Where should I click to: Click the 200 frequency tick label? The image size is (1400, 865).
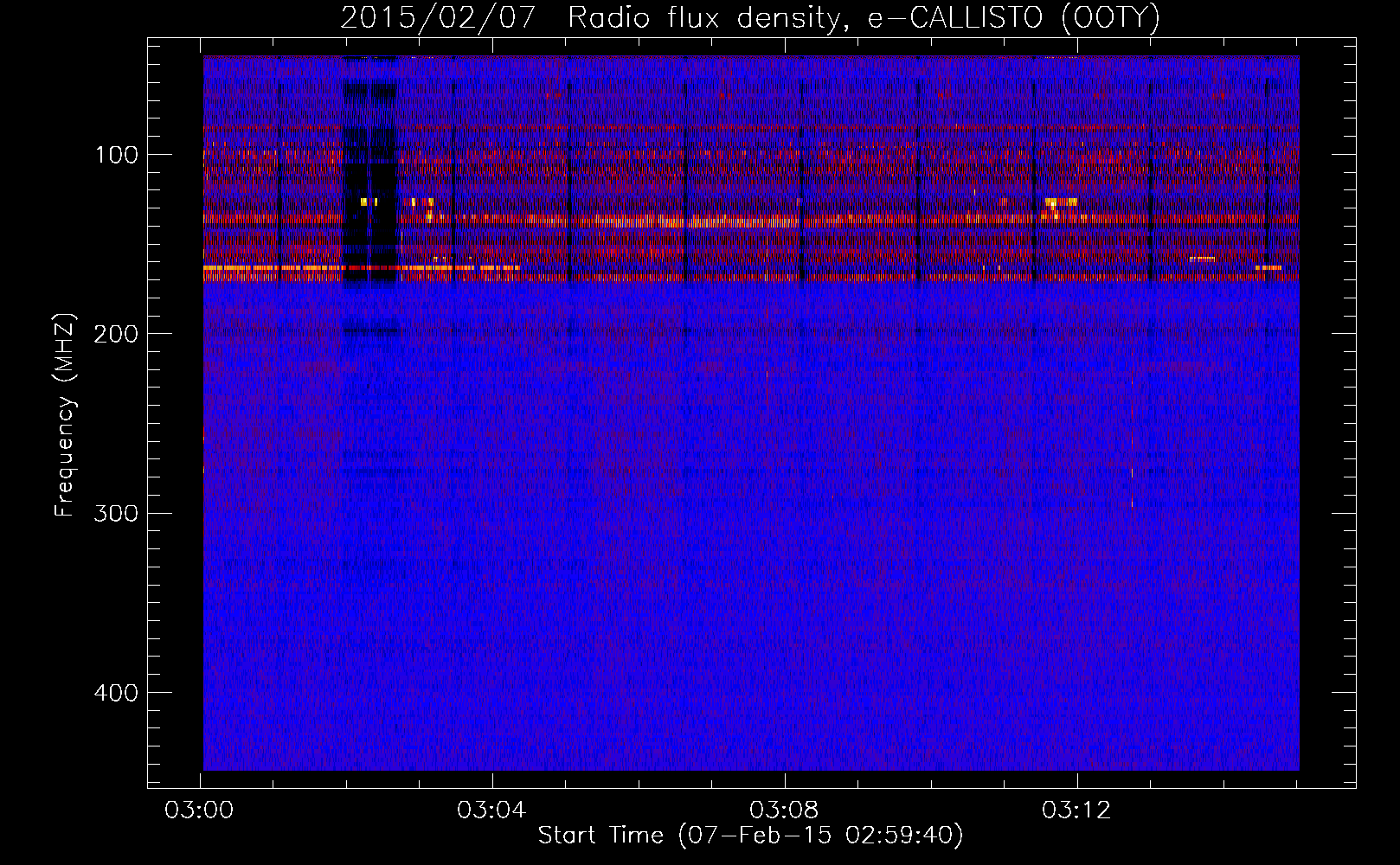pyautogui.click(x=117, y=334)
